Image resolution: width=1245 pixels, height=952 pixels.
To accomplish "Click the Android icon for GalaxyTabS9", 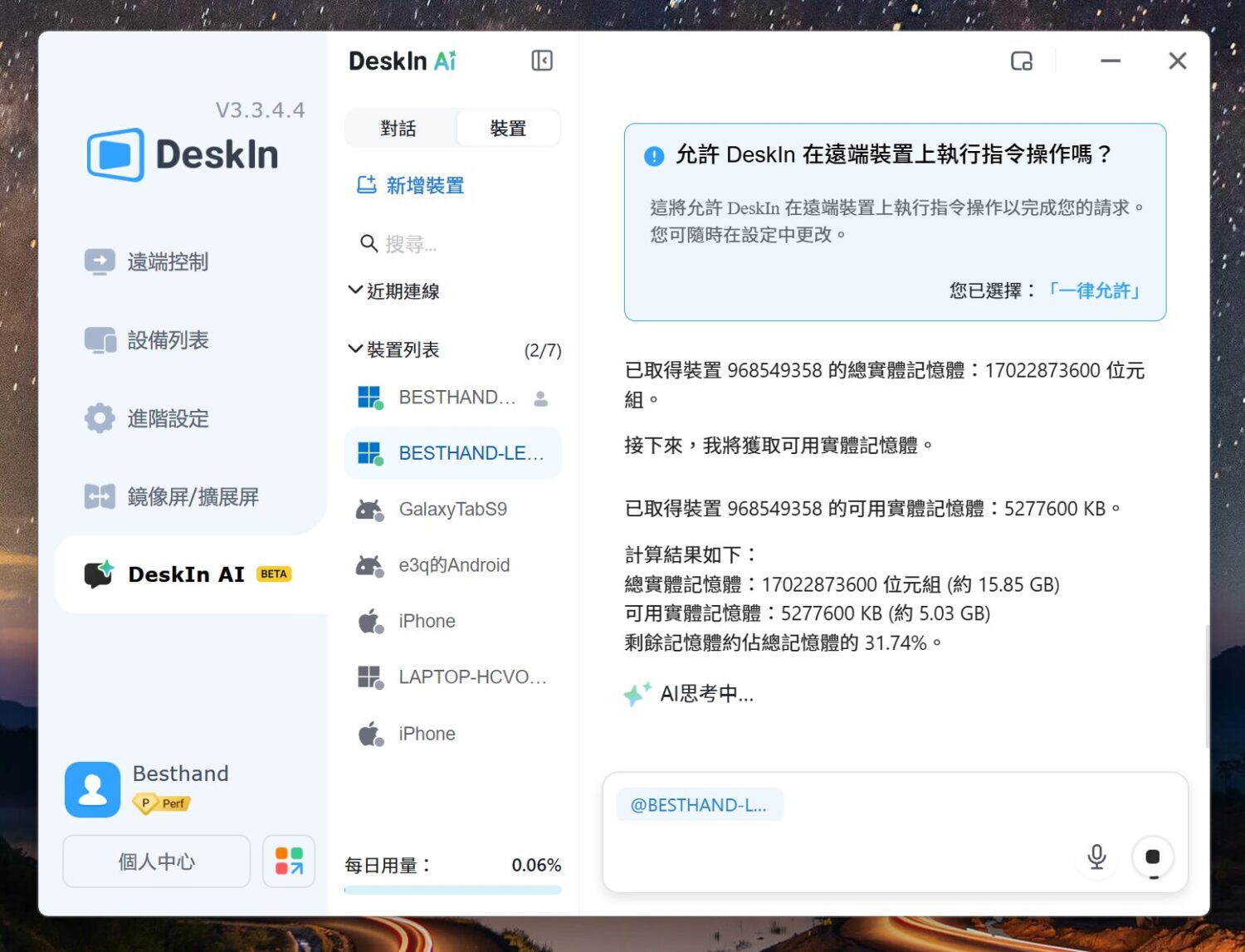I will [369, 510].
